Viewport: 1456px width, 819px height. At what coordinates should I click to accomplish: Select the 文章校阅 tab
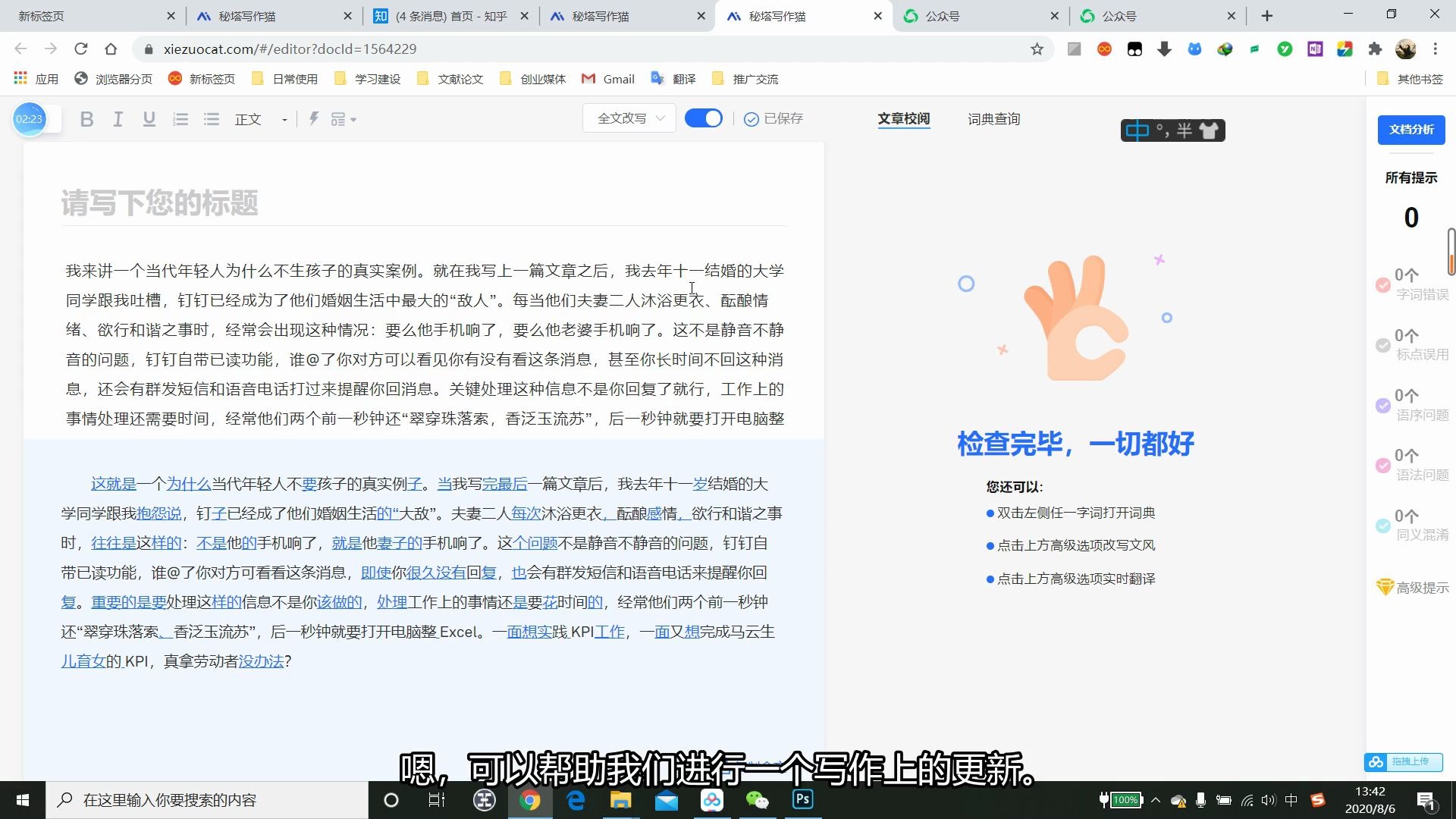point(903,119)
